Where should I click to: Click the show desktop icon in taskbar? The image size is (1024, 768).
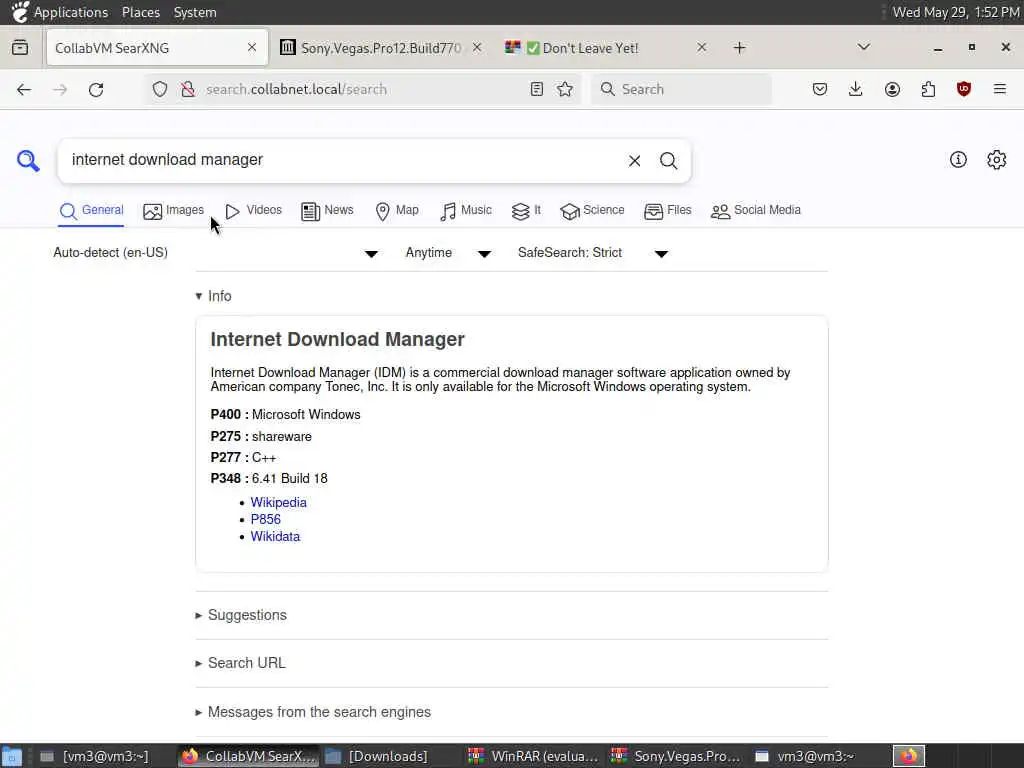coord(11,756)
